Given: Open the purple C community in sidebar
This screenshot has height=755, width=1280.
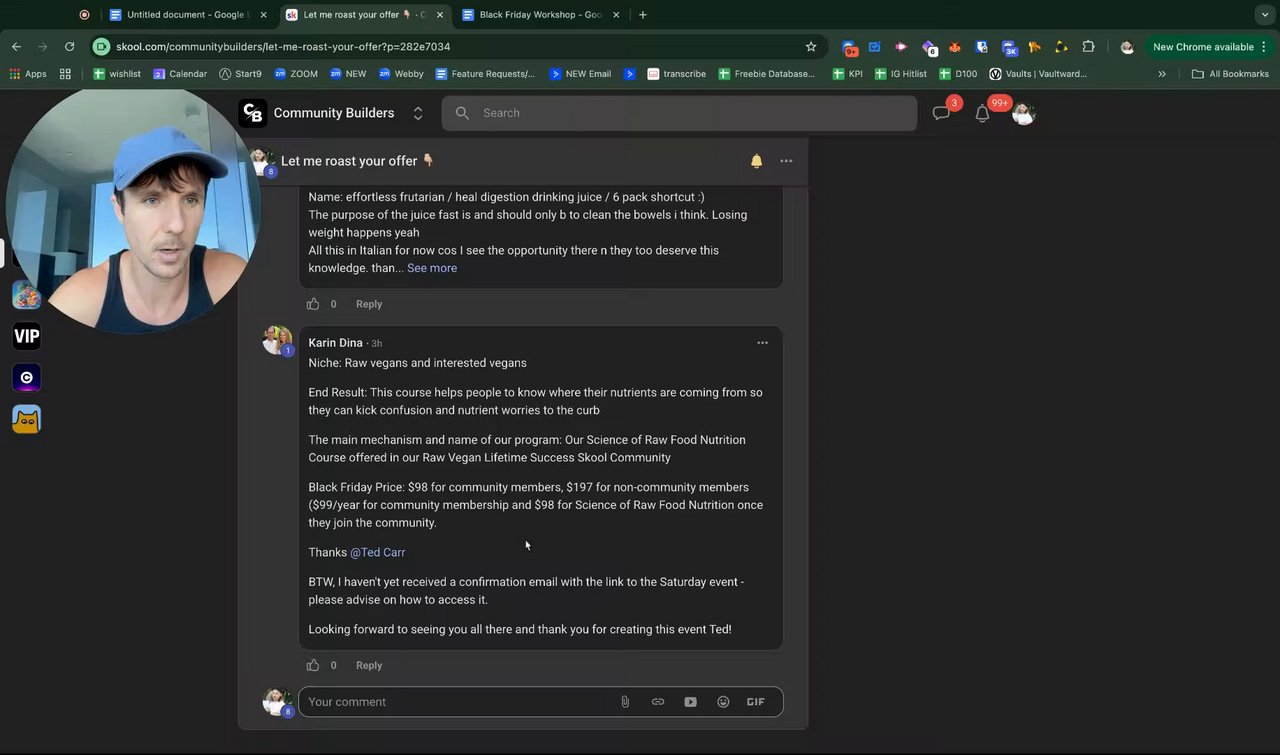Looking at the screenshot, I should tap(27, 378).
